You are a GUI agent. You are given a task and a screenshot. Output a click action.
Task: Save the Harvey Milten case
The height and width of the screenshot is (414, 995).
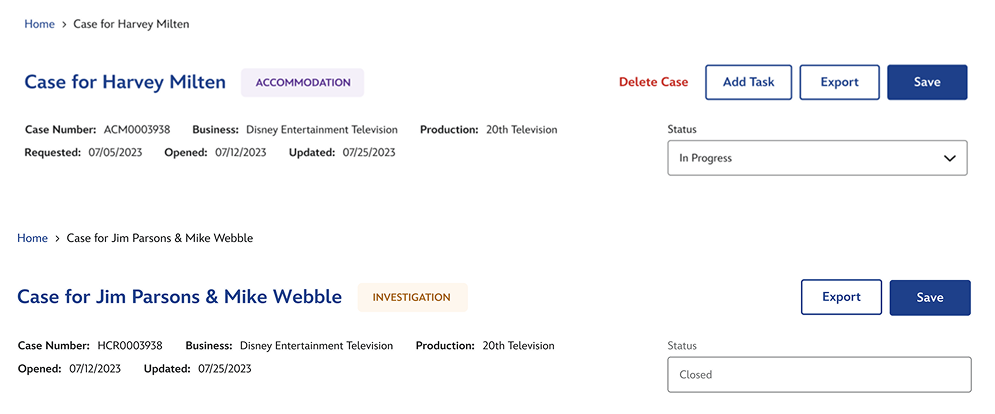(927, 82)
